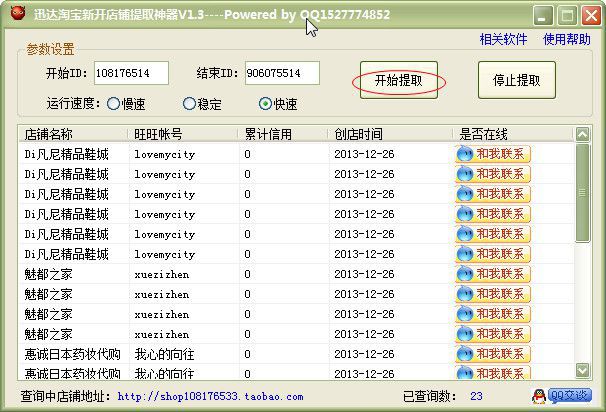Open the 使用帮助 link
Image resolution: width=606 pixels, height=412 pixels.
coord(567,39)
